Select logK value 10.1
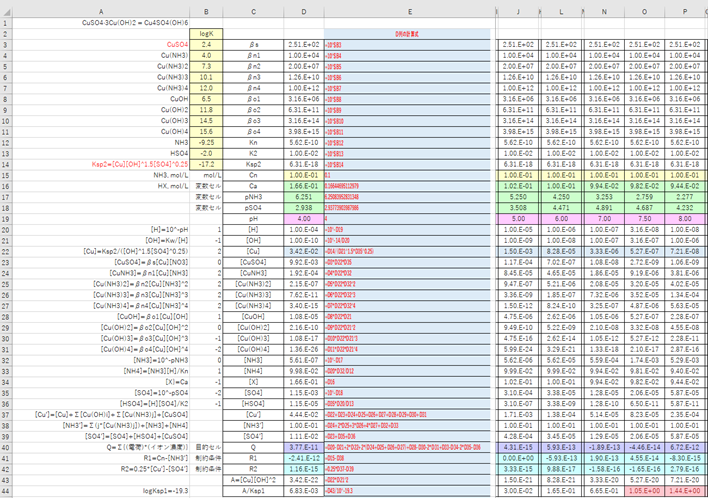Image resolution: width=708 pixels, height=498 pixels. 206,77
